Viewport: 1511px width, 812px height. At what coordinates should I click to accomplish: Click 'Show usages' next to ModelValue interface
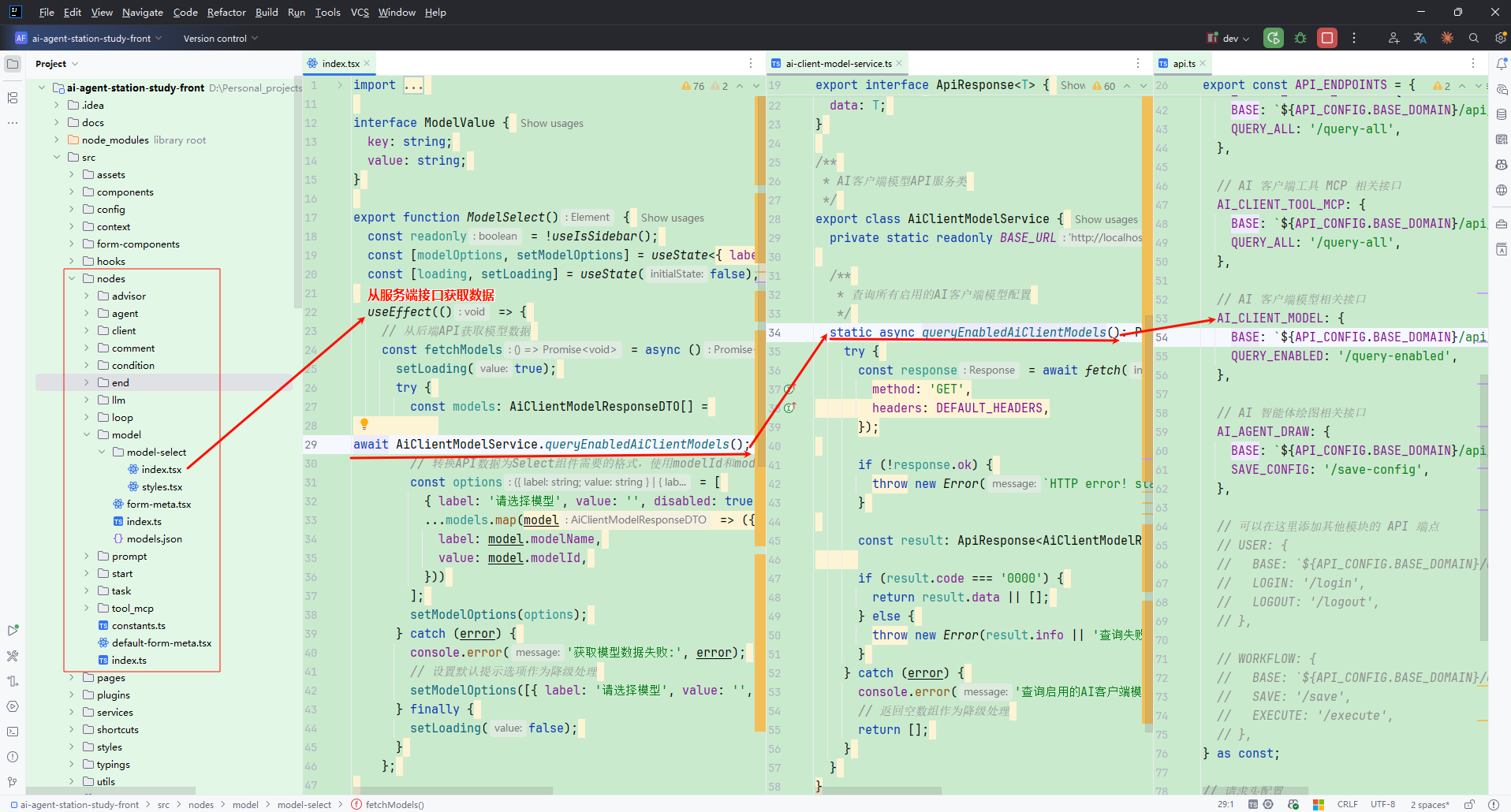click(x=551, y=123)
